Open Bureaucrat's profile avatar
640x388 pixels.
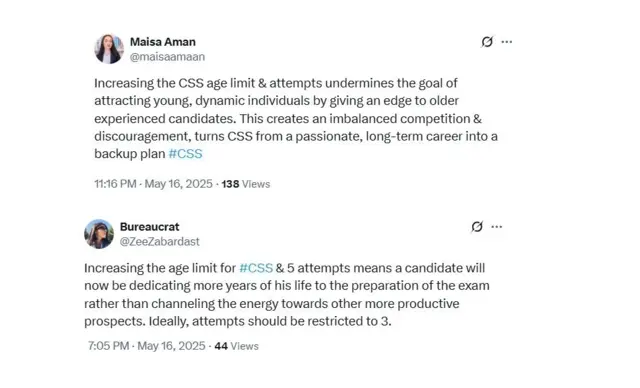coord(99,234)
